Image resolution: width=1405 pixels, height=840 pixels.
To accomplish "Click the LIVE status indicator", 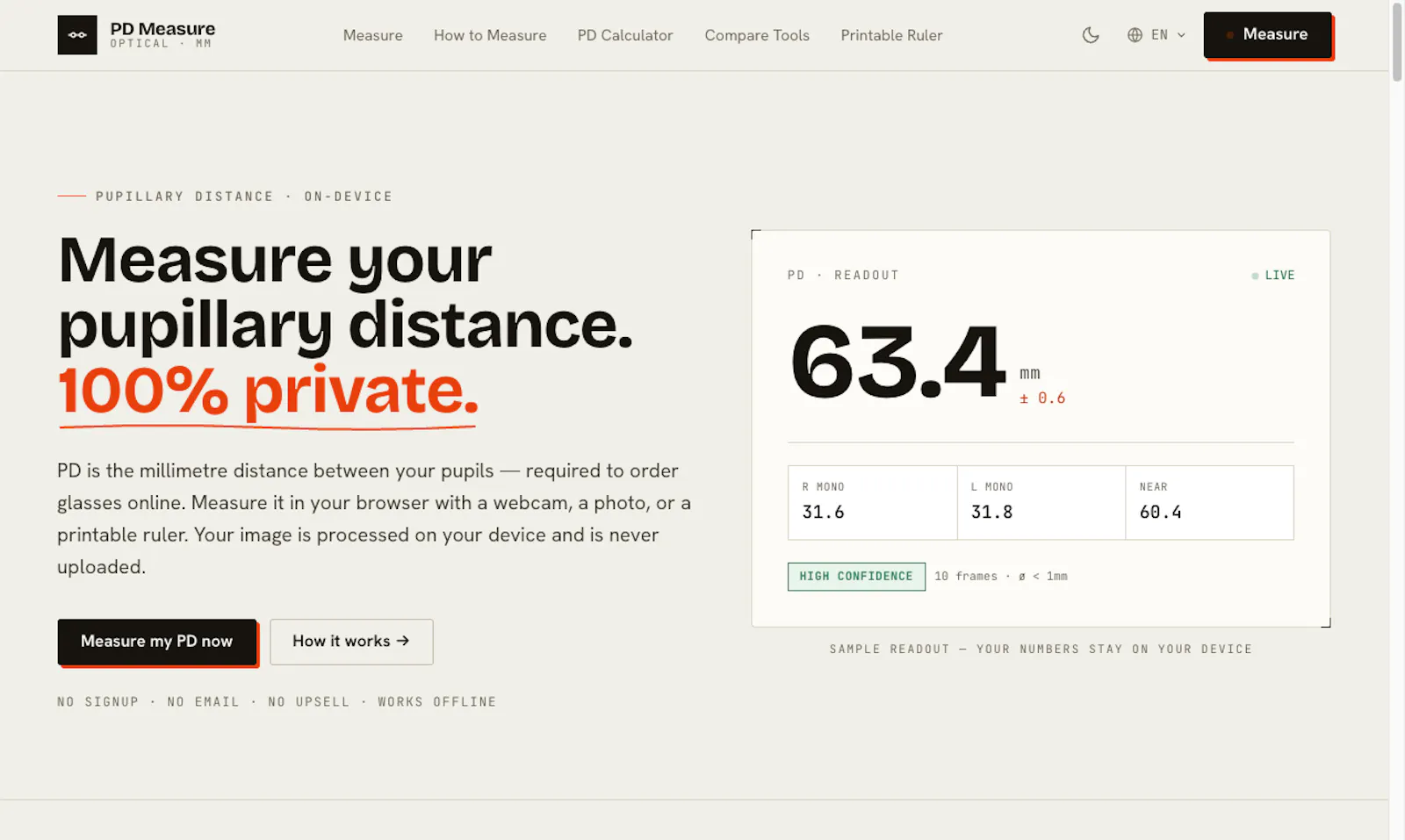I will 1273,276.
